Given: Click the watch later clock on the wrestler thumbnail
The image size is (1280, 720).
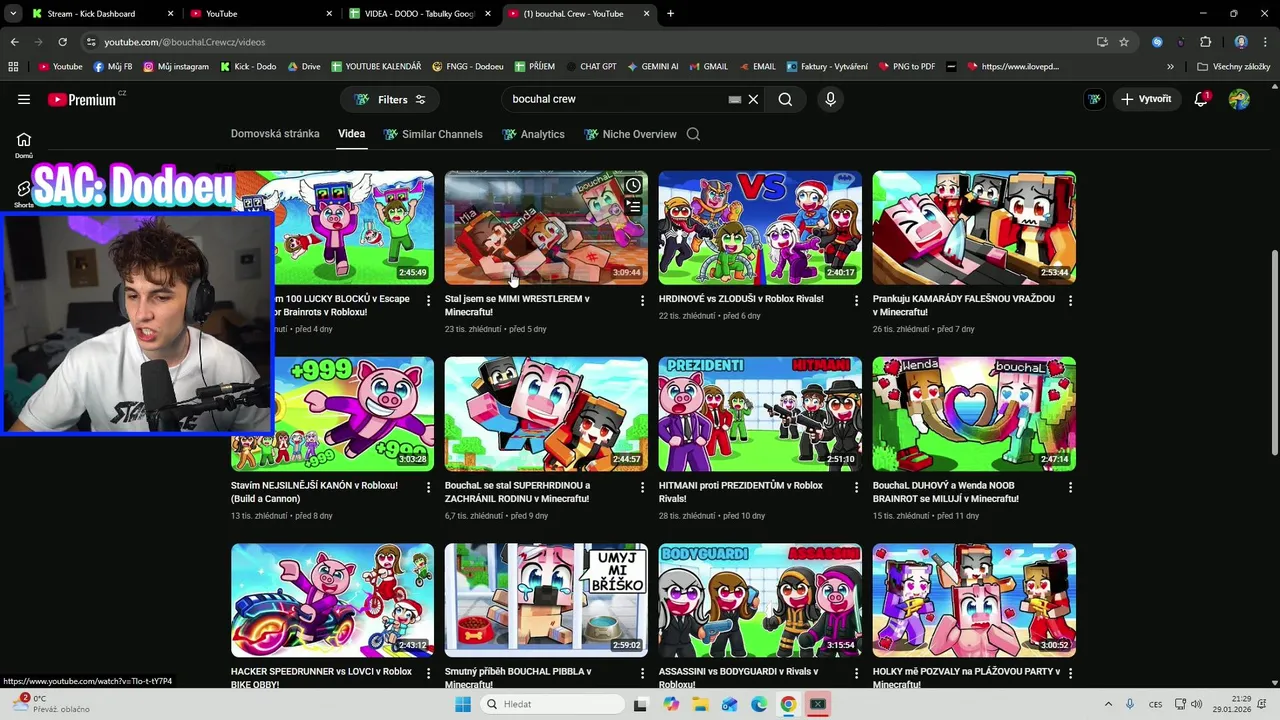Looking at the screenshot, I should 633,186.
